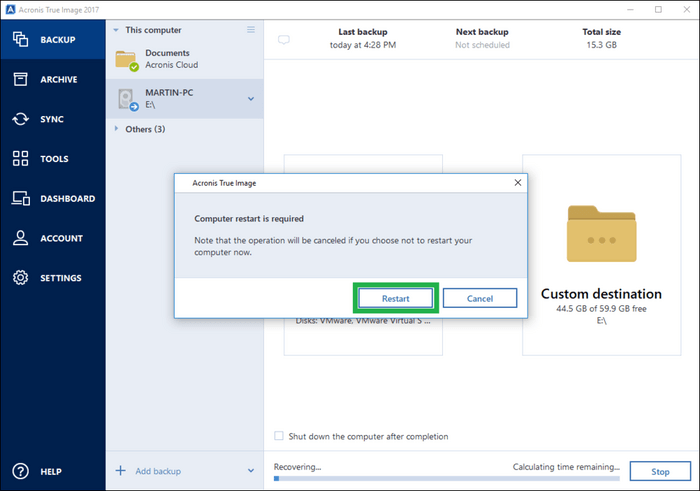Stop the recovery operation
This screenshot has width=700, height=491.
point(660,471)
